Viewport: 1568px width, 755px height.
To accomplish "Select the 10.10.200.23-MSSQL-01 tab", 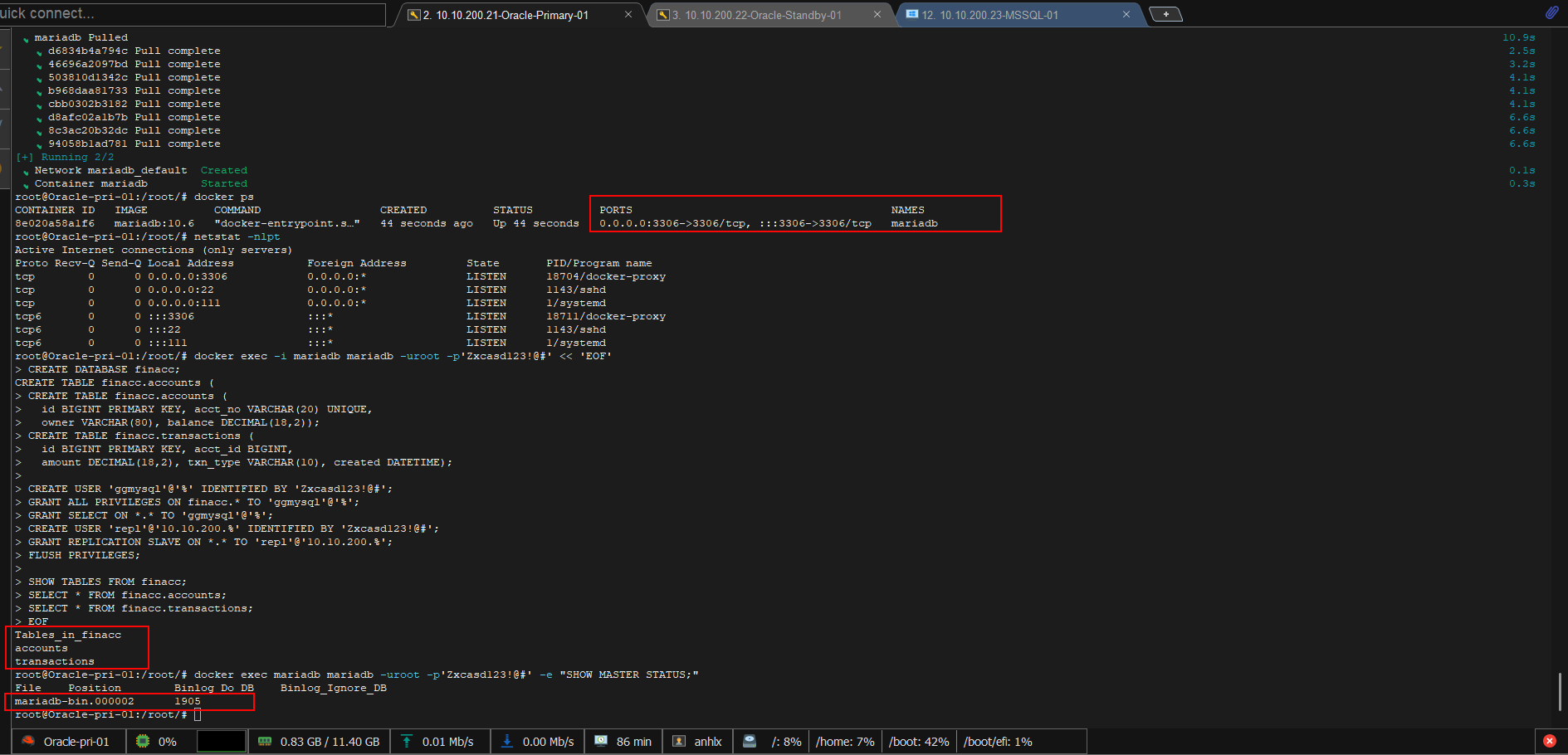I will pyautogui.click(x=990, y=15).
